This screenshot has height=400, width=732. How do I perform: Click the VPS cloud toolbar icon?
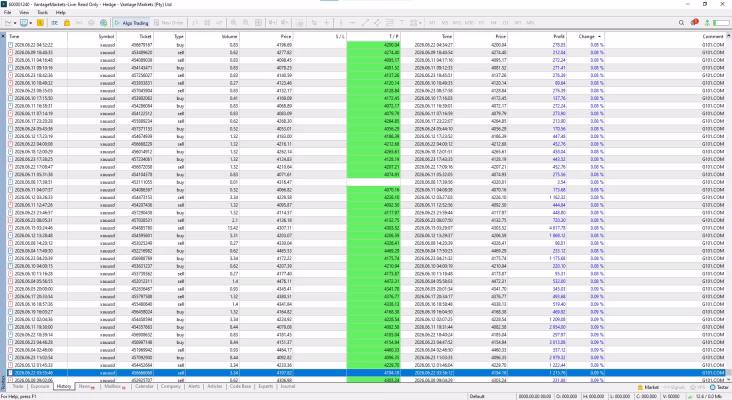coord(91,22)
